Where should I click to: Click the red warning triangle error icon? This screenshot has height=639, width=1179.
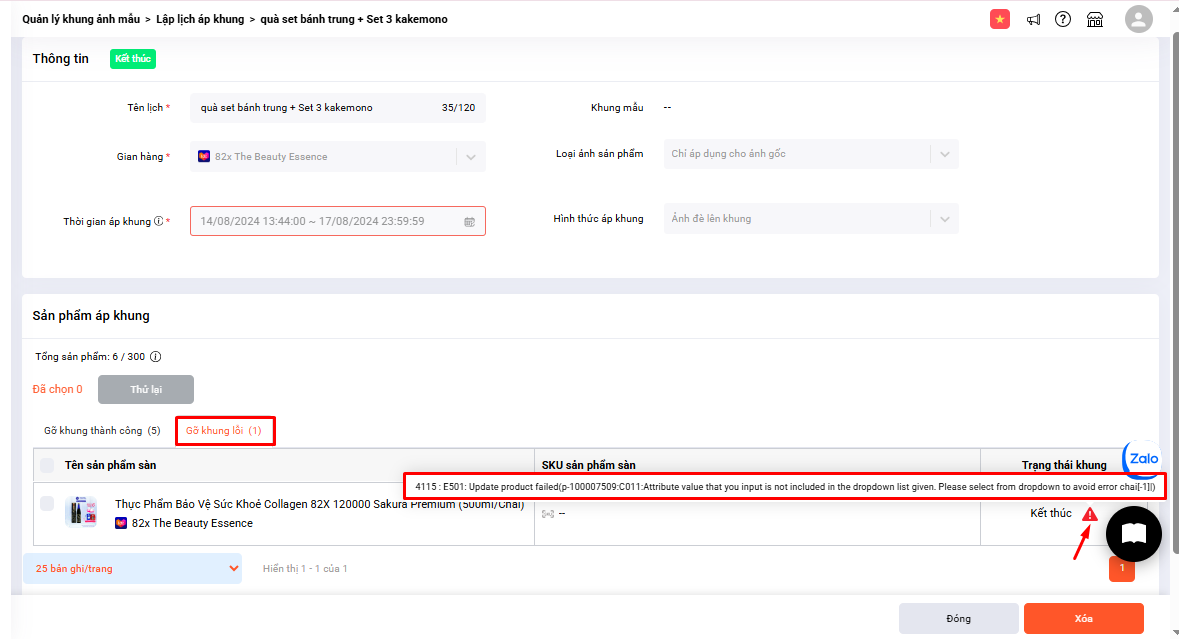coord(1090,514)
